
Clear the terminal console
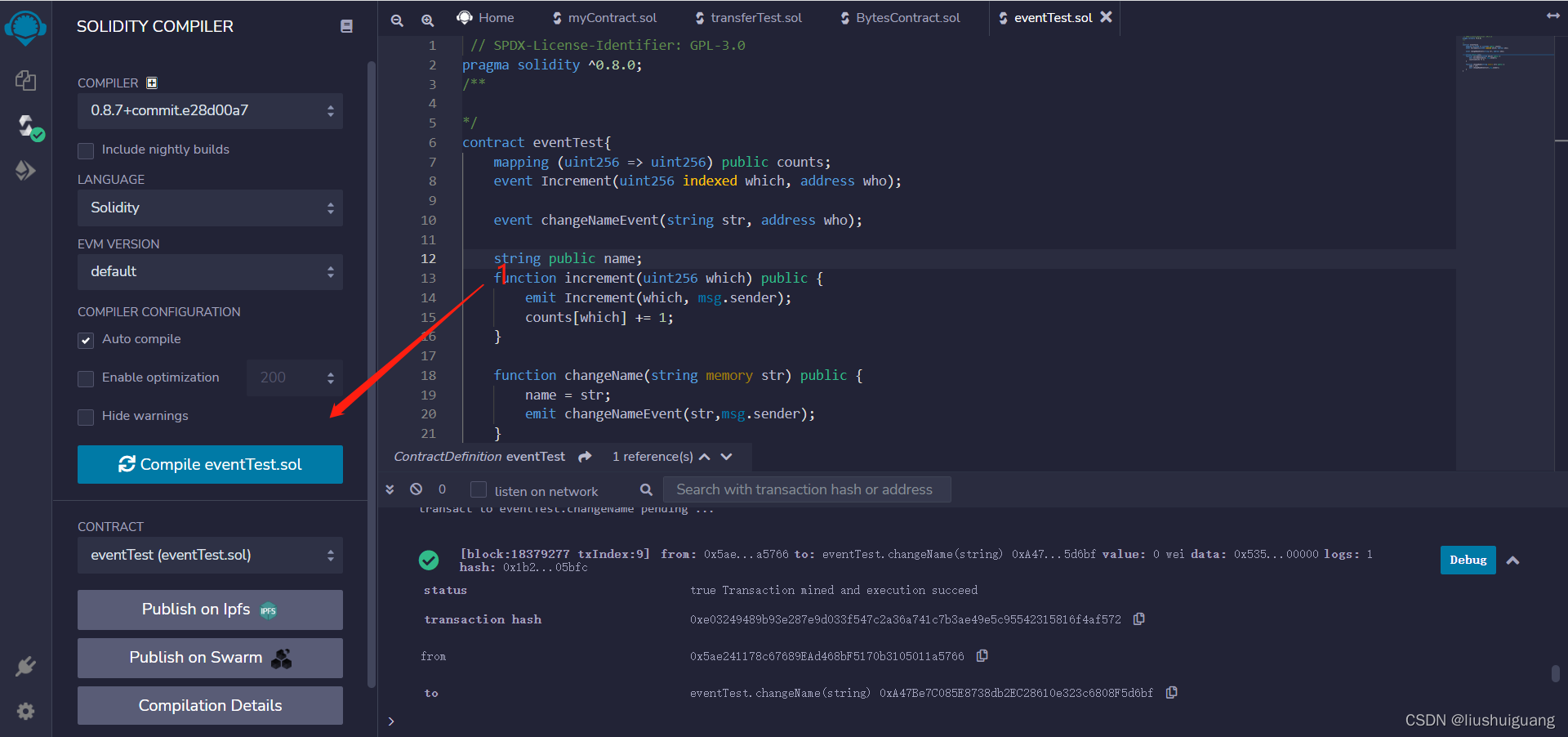[416, 489]
